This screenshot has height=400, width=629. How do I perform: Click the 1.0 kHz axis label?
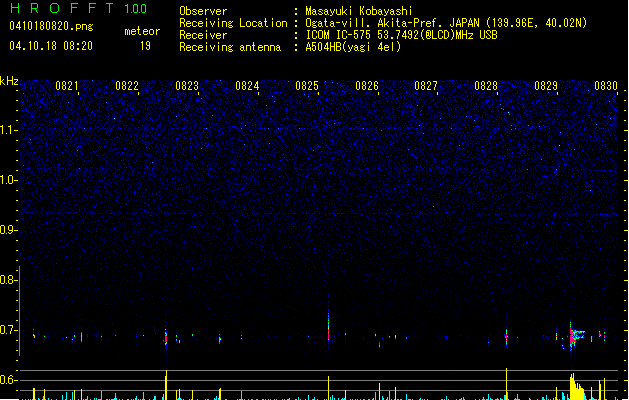tap(9, 180)
